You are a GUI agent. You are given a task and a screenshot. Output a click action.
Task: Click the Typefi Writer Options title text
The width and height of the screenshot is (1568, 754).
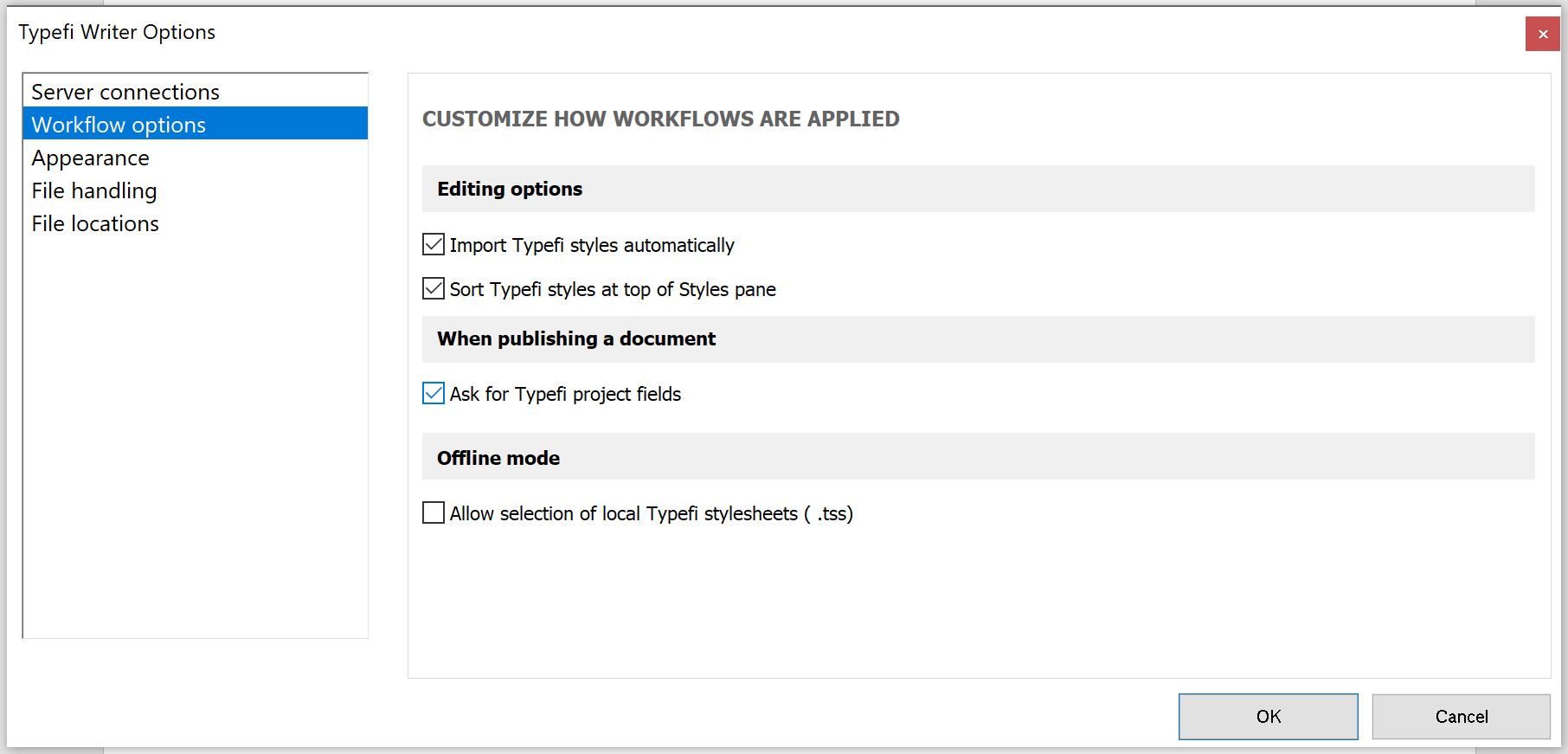tap(117, 32)
